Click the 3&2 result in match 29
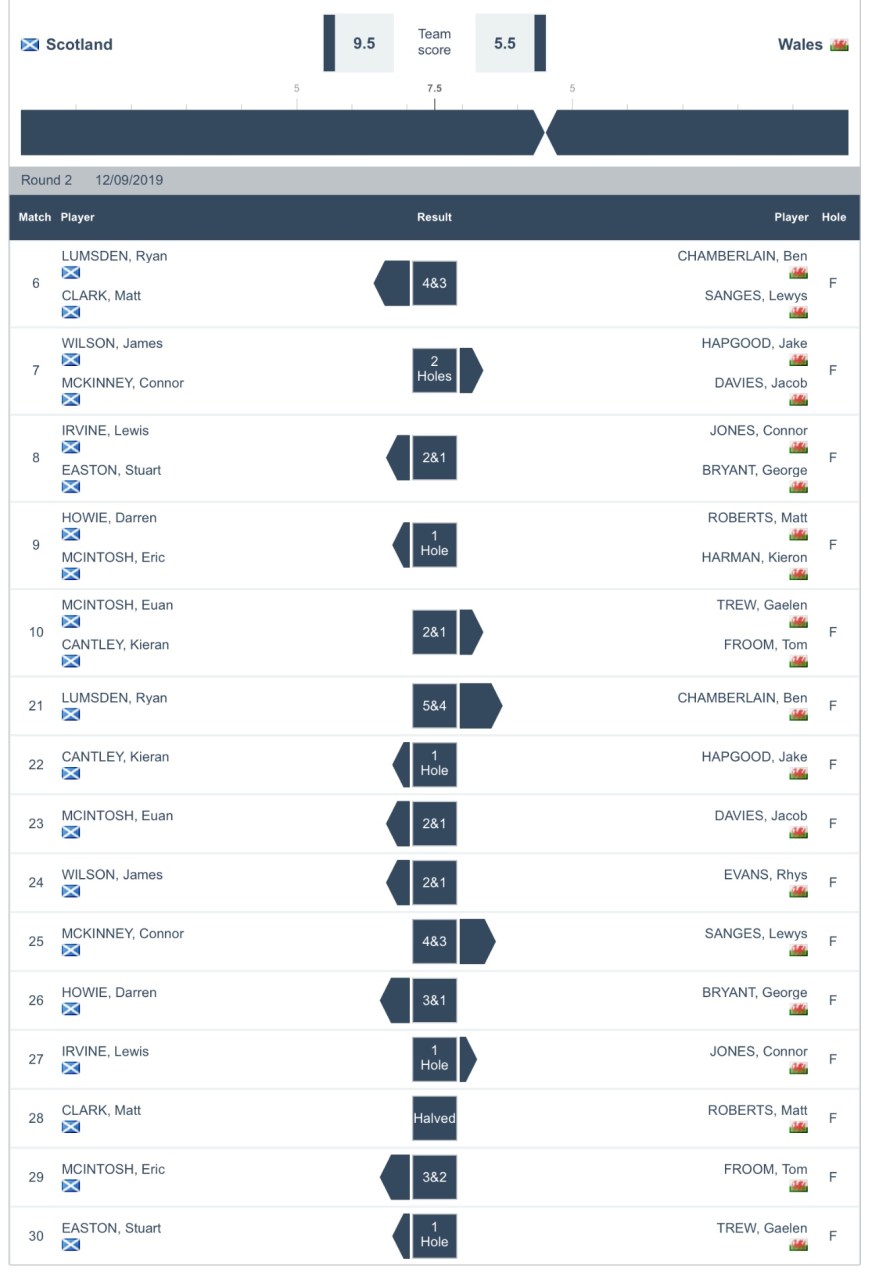 click(434, 1177)
